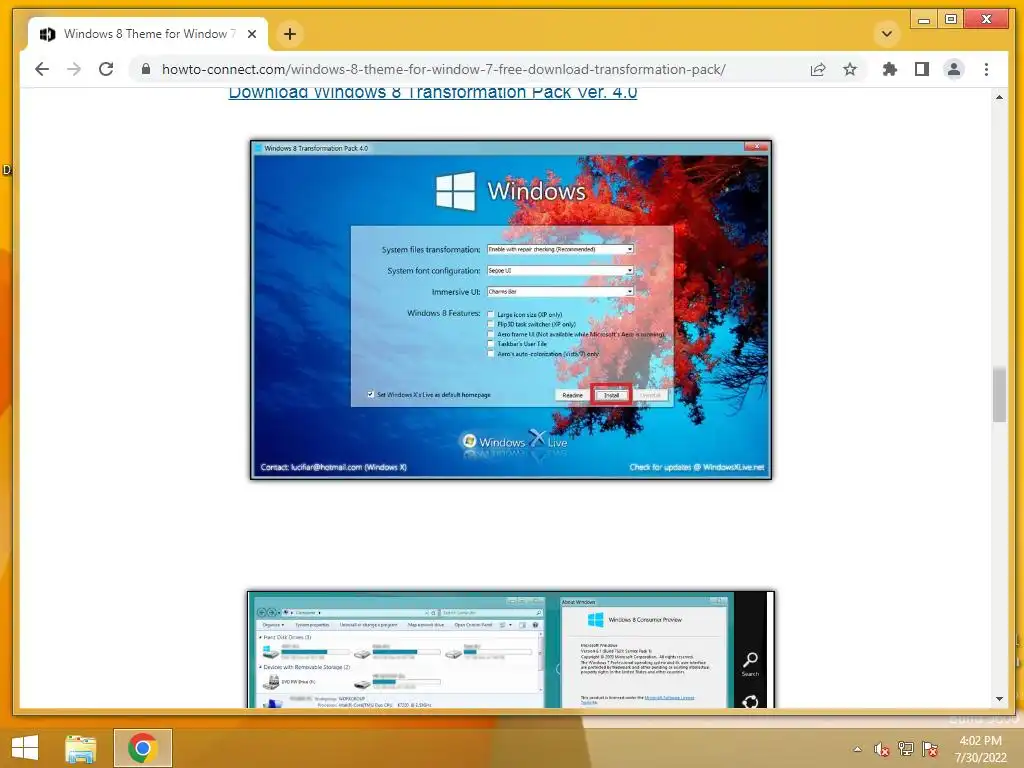Select the Windows 8 Theme tab
Image resolution: width=1024 pixels, height=768 pixels.
pos(147,34)
